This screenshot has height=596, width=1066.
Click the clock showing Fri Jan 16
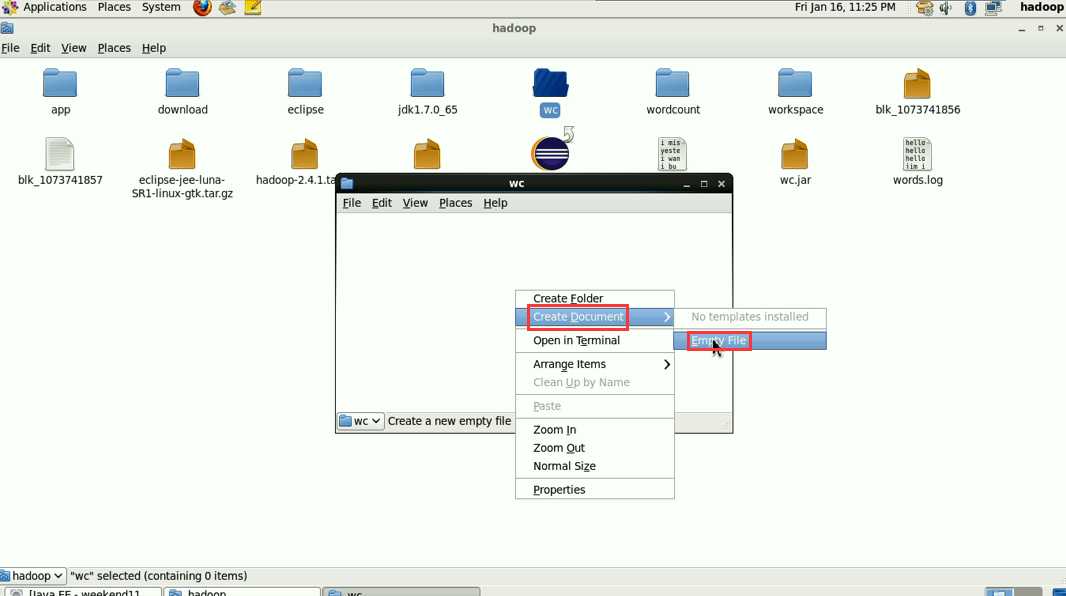[845, 7]
